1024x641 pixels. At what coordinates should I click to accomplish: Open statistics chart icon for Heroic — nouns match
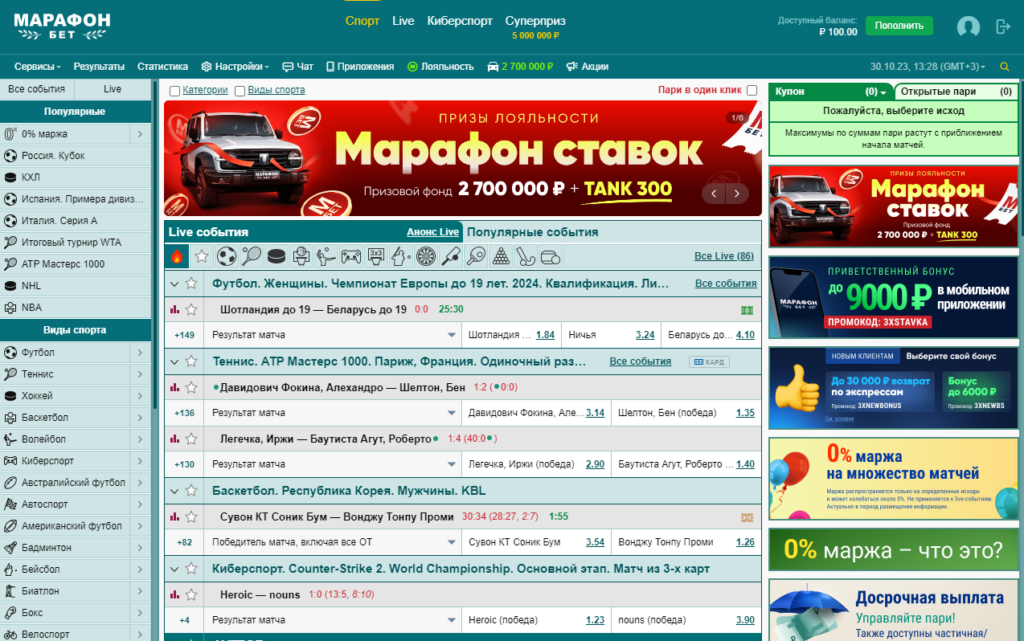(174, 595)
